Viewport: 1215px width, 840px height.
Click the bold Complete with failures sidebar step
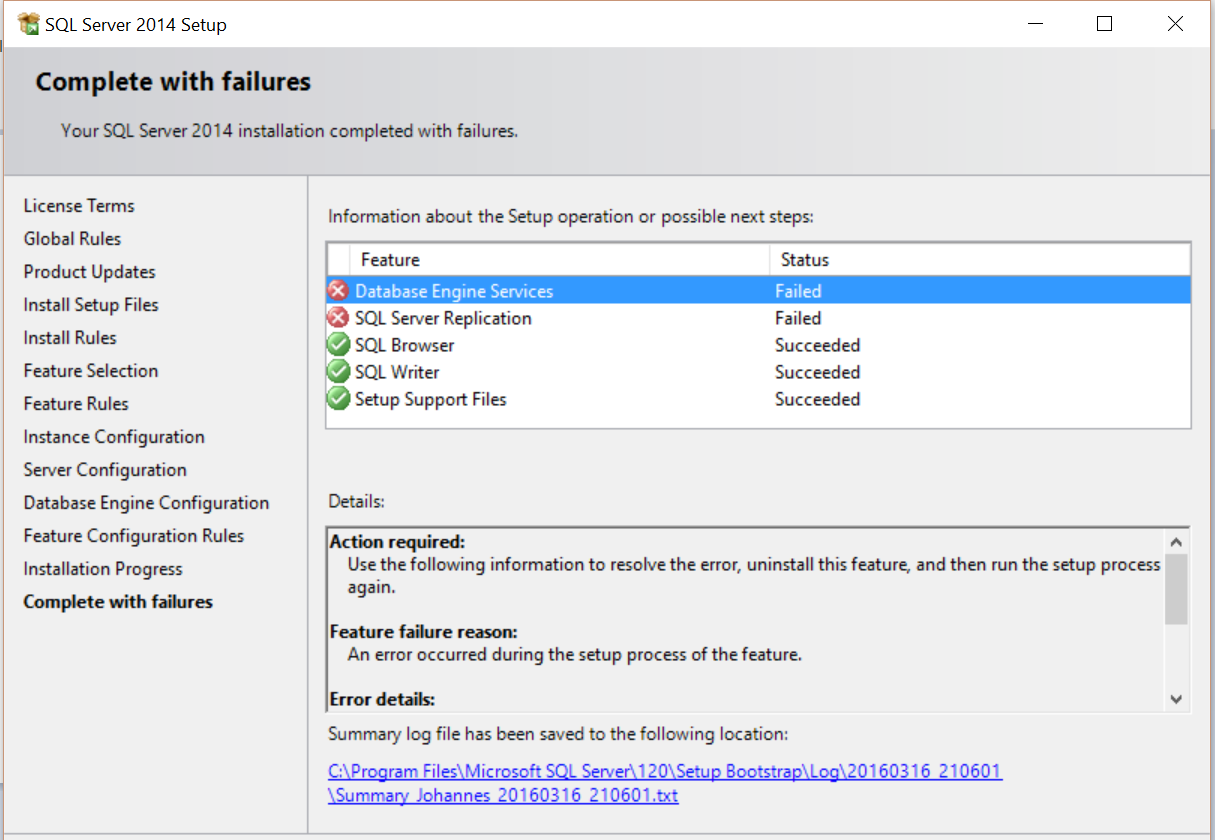pyautogui.click(x=118, y=601)
